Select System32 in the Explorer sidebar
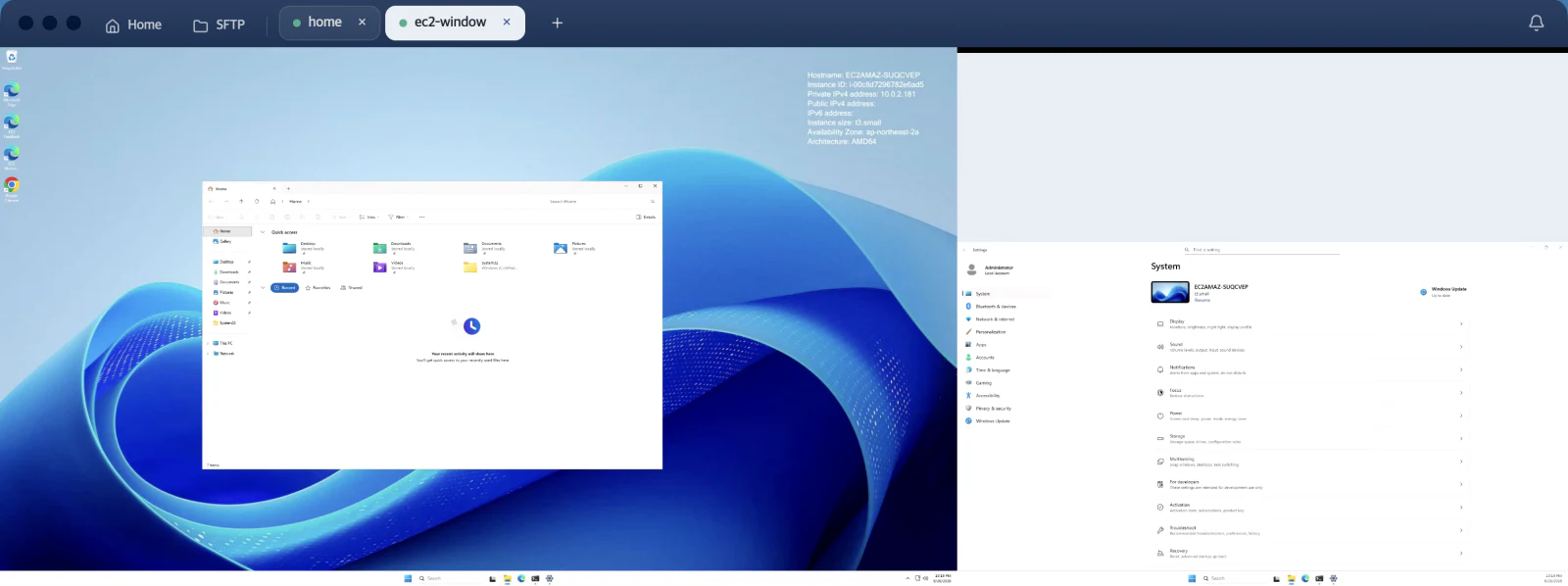 (x=227, y=322)
